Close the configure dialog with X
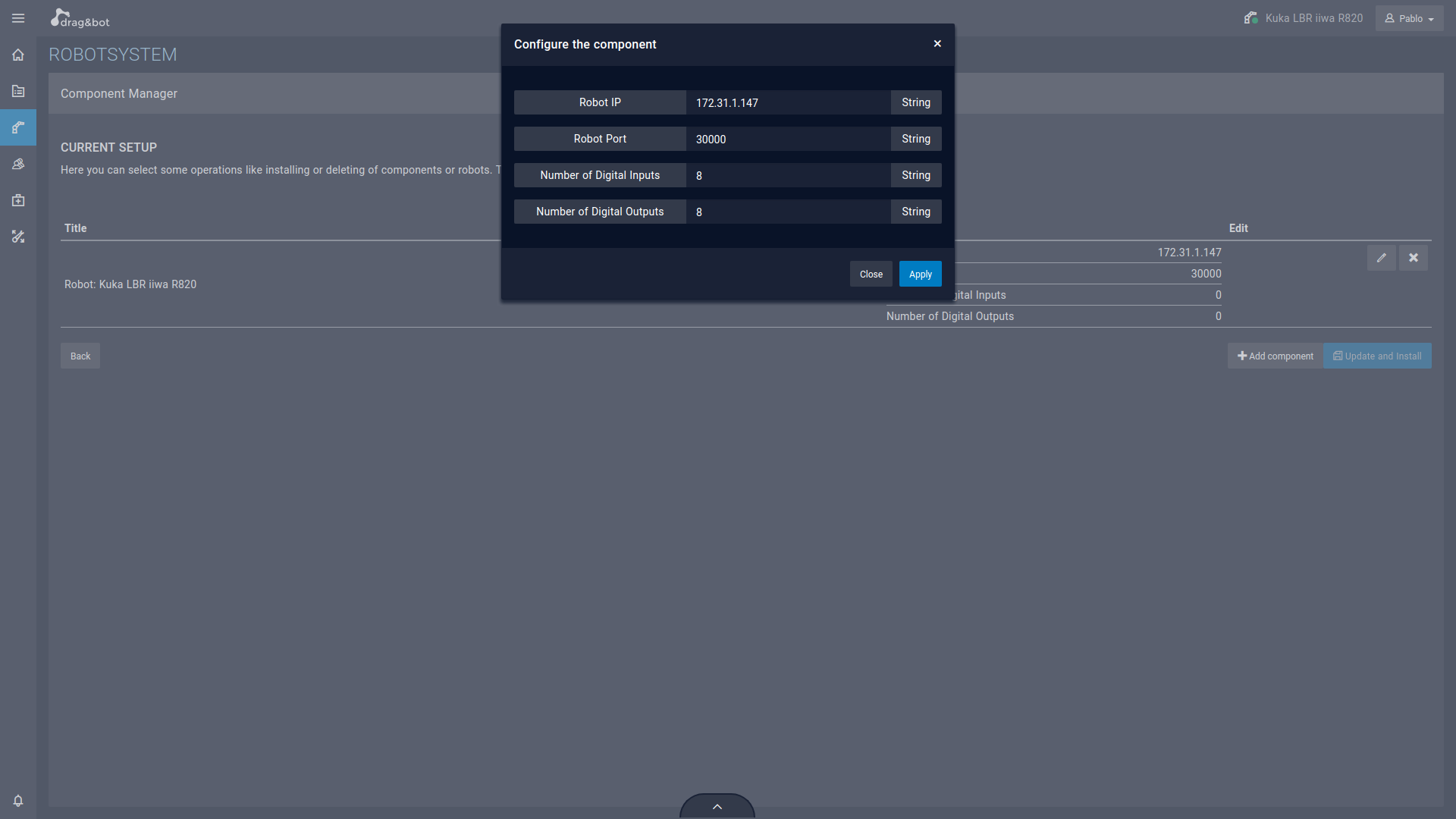 (x=937, y=43)
